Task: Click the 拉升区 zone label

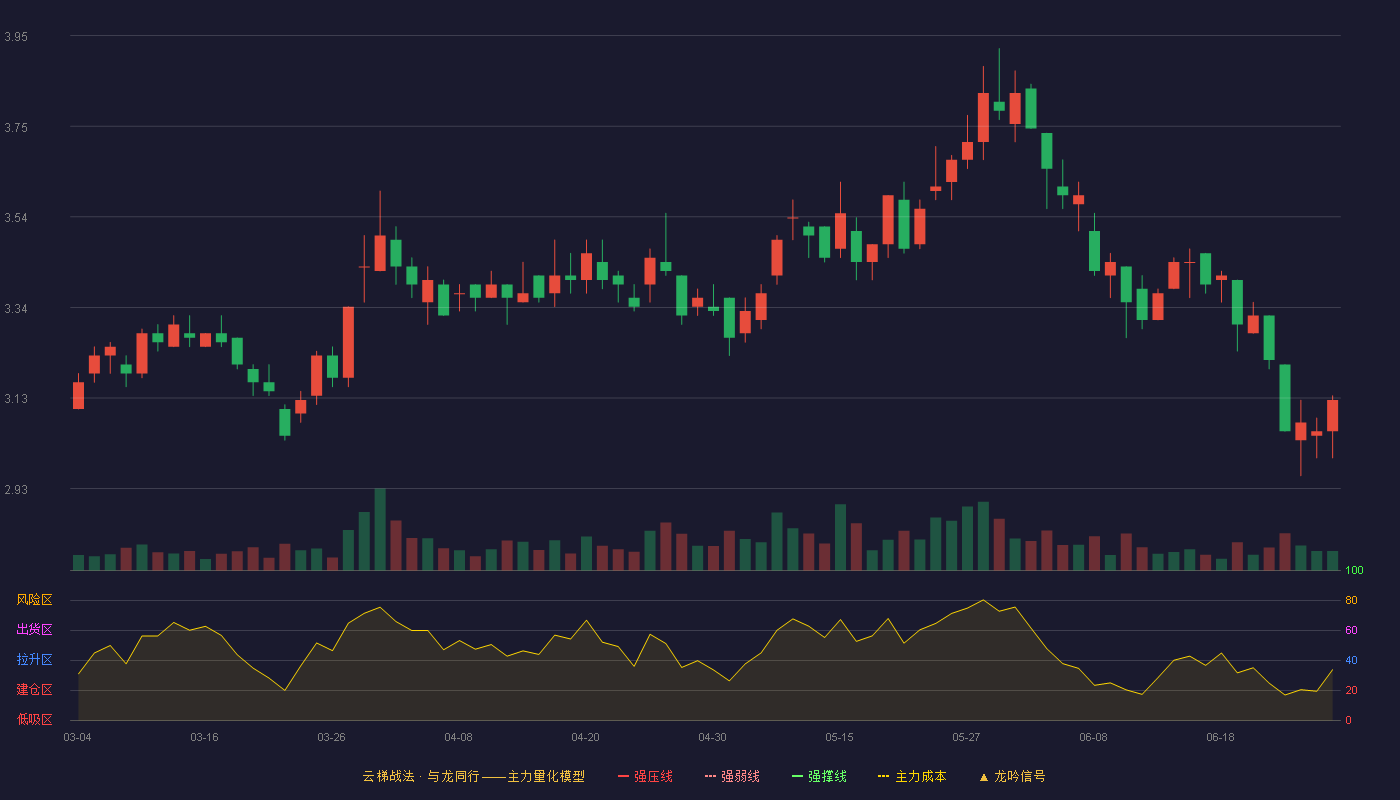Action: [34, 660]
